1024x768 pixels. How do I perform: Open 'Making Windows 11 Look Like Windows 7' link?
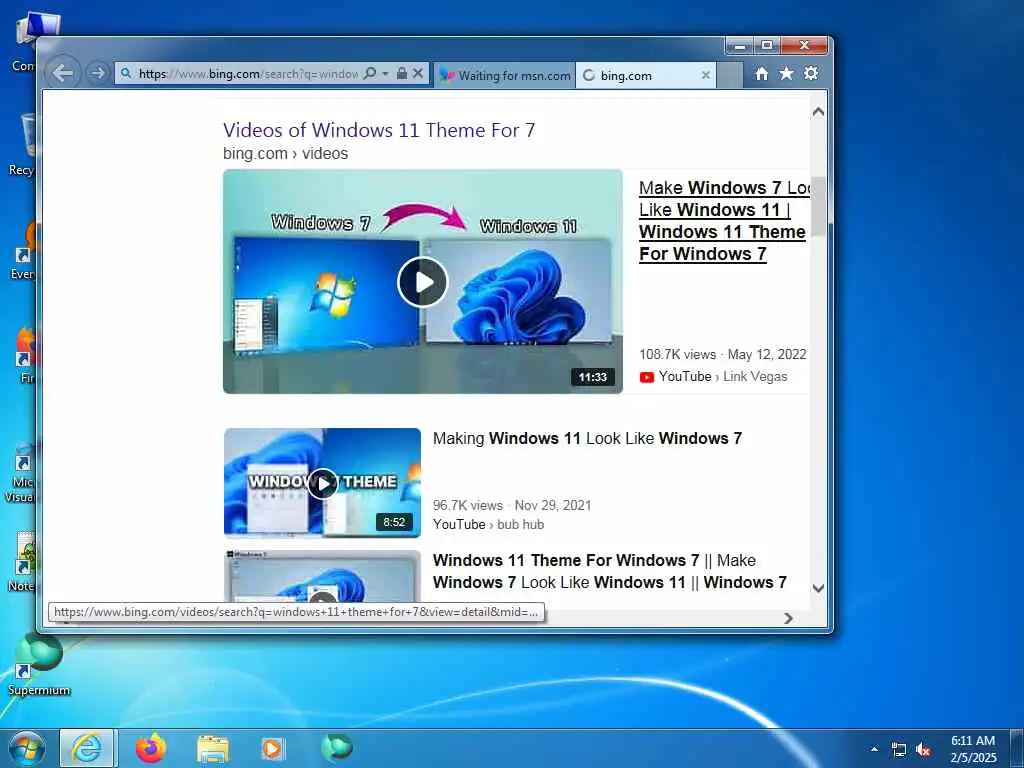[587, 438]
